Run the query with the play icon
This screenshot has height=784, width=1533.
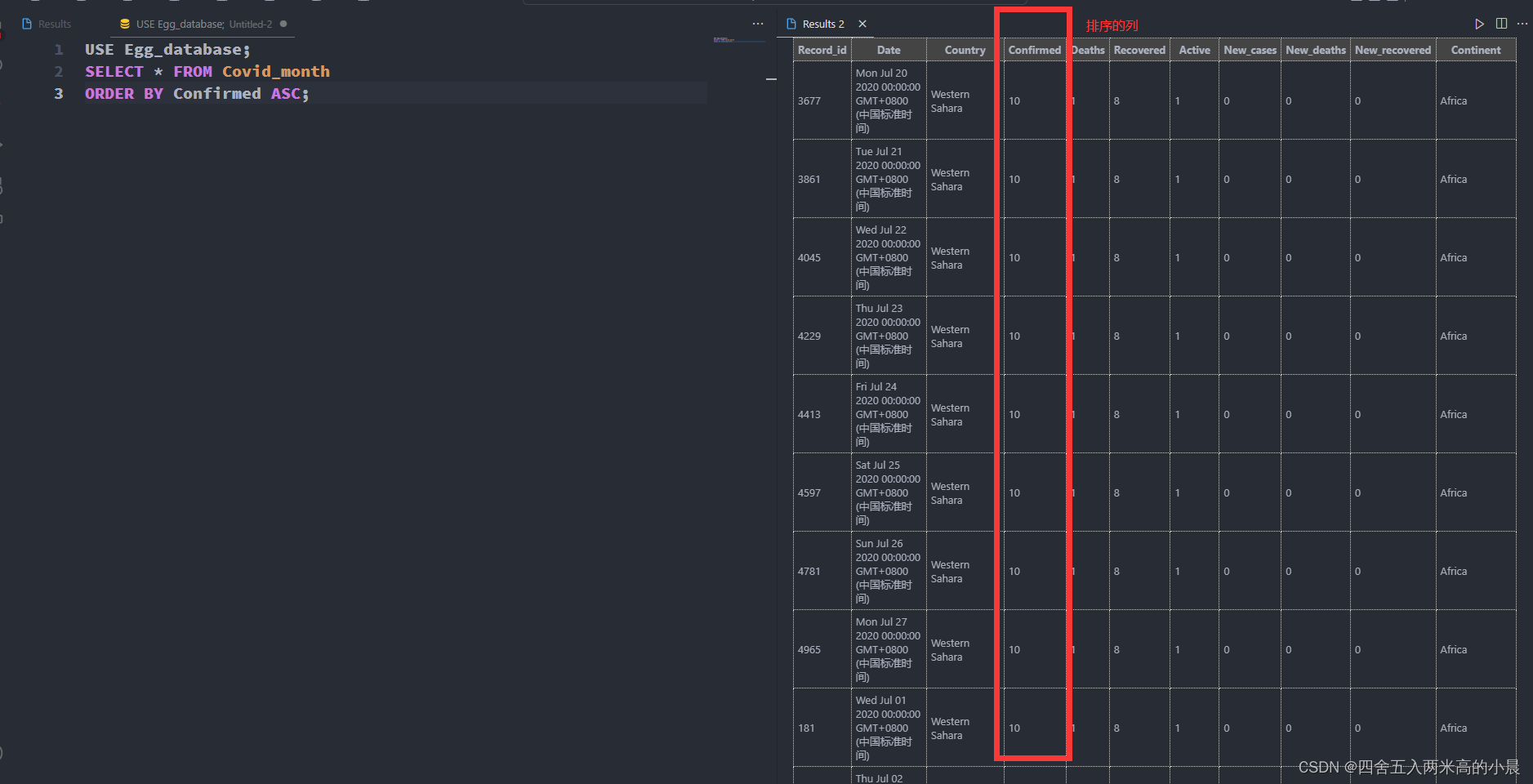[x=1479, y=24]
